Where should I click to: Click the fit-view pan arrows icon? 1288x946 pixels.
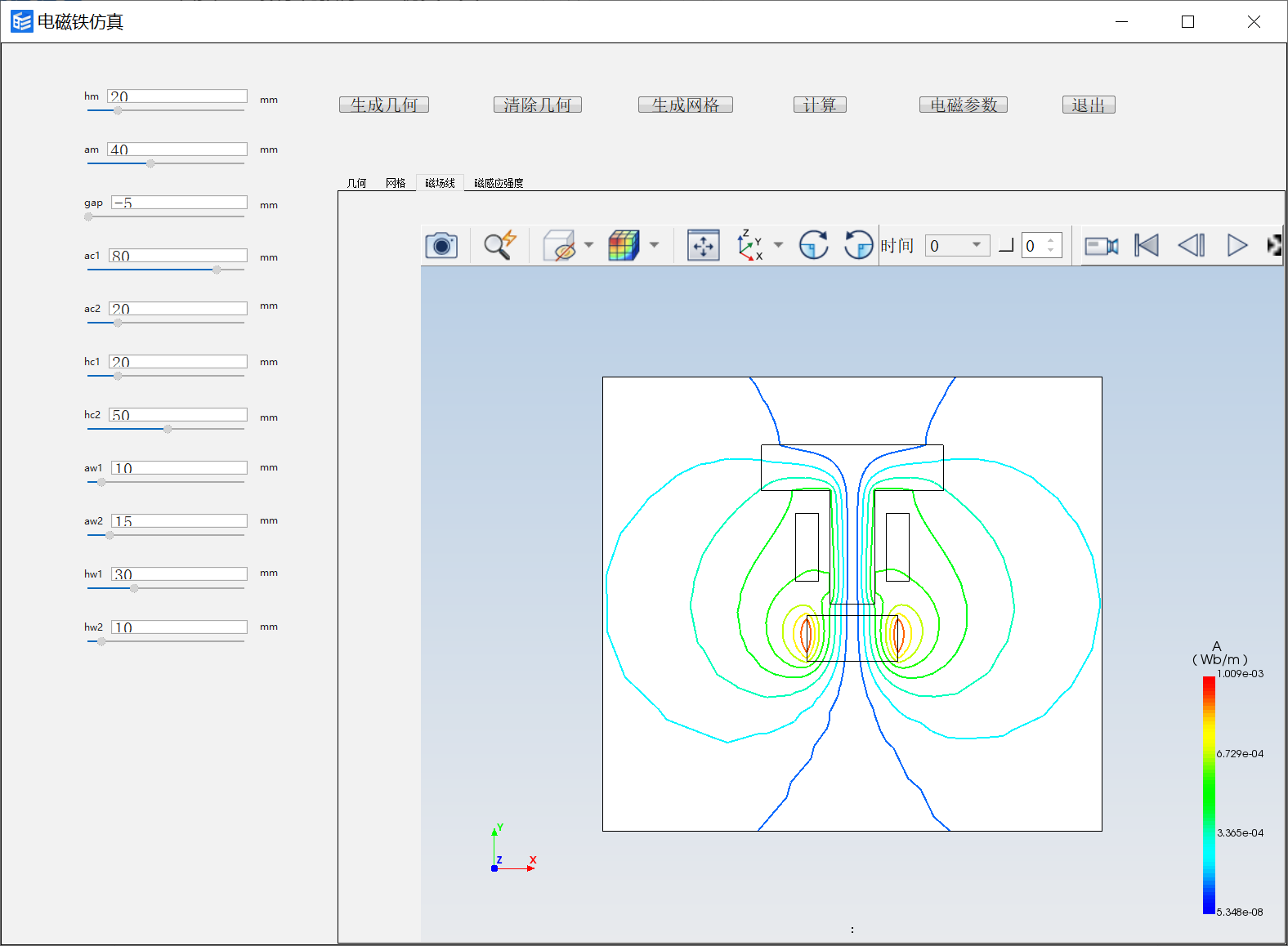click(x=704, y=245)
